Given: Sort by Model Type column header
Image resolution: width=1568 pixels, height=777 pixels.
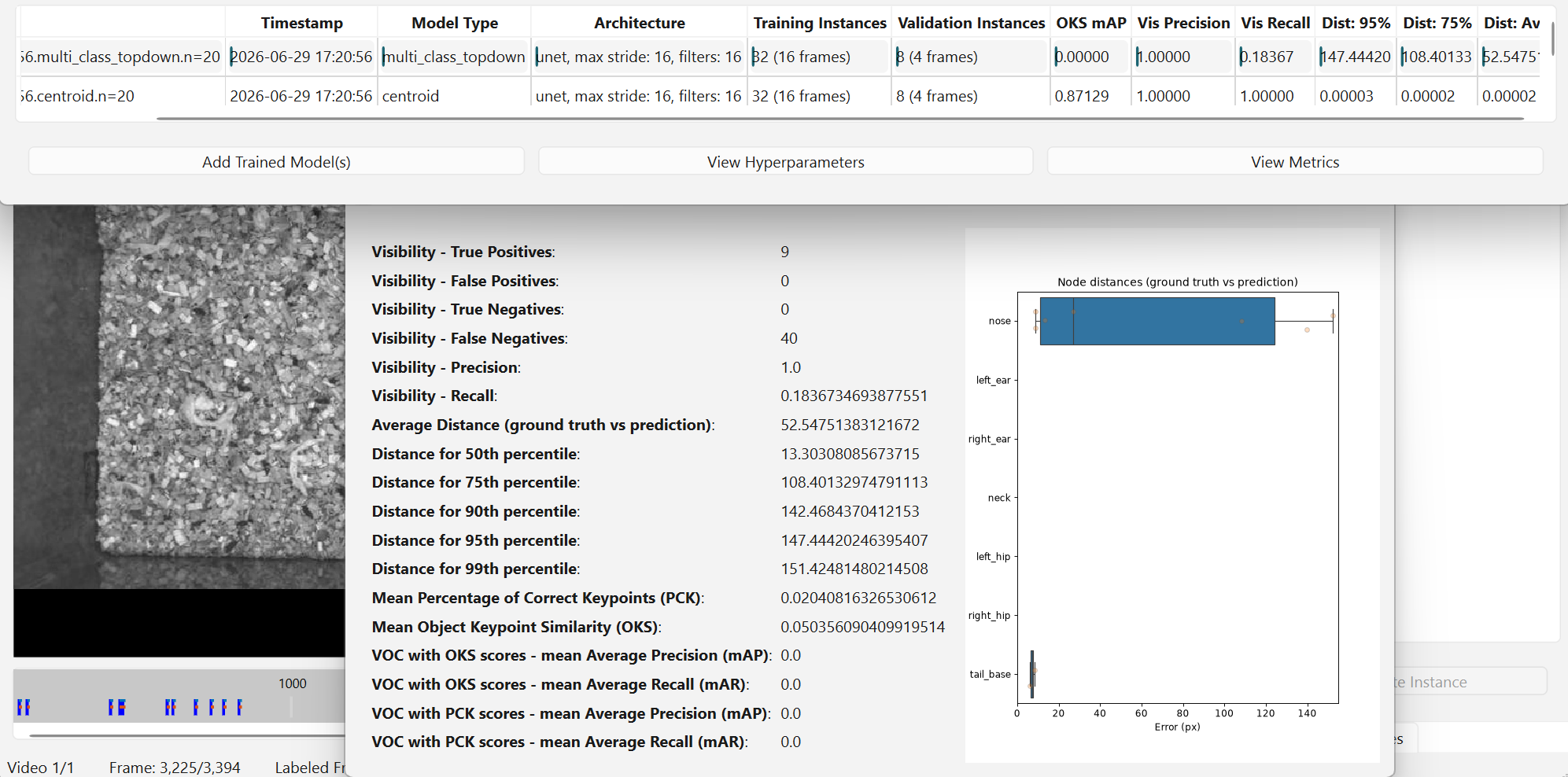Looking at the screenshot, I should coord(455,23).
